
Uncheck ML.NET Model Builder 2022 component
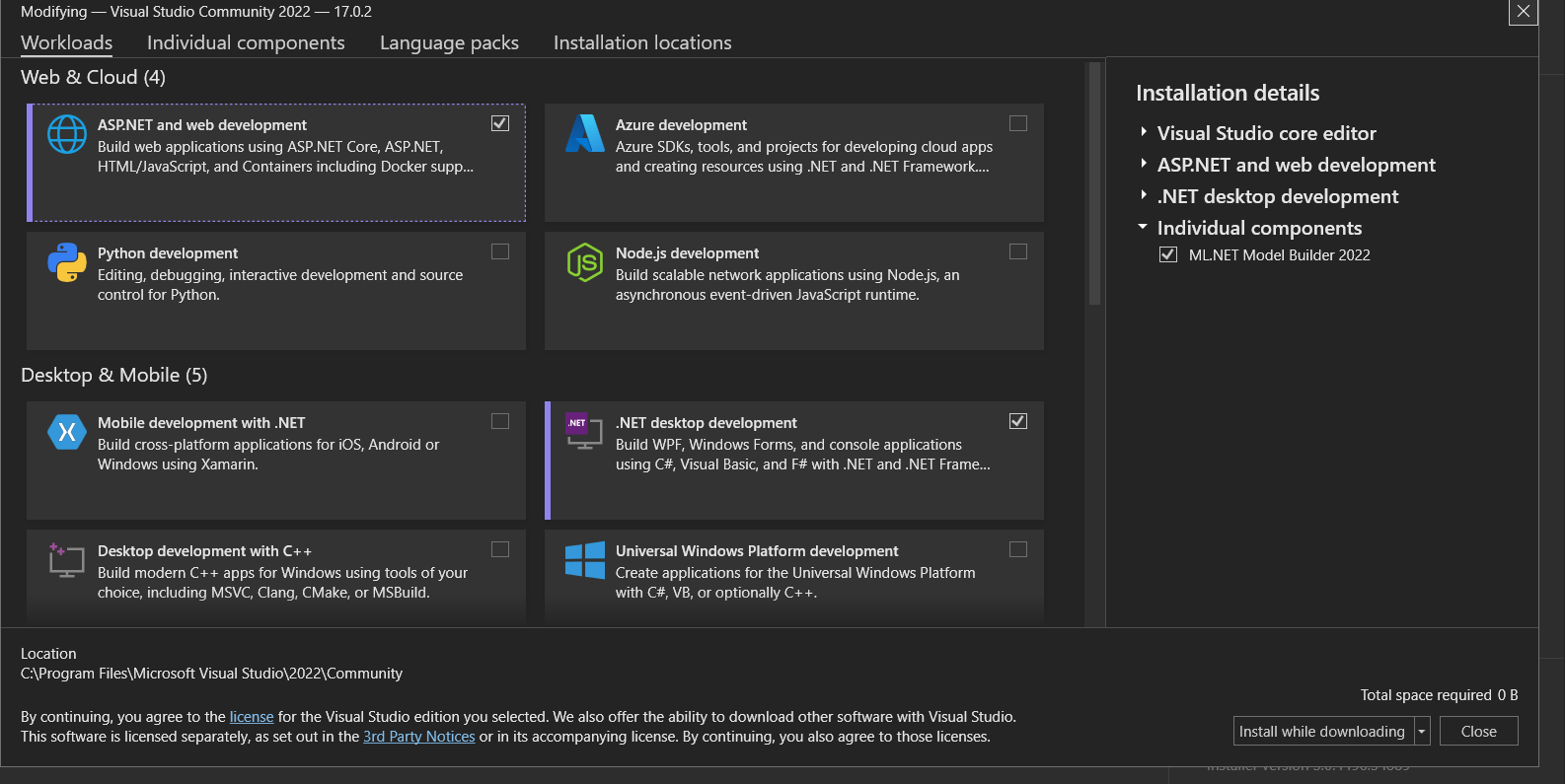click(1168, 254)
